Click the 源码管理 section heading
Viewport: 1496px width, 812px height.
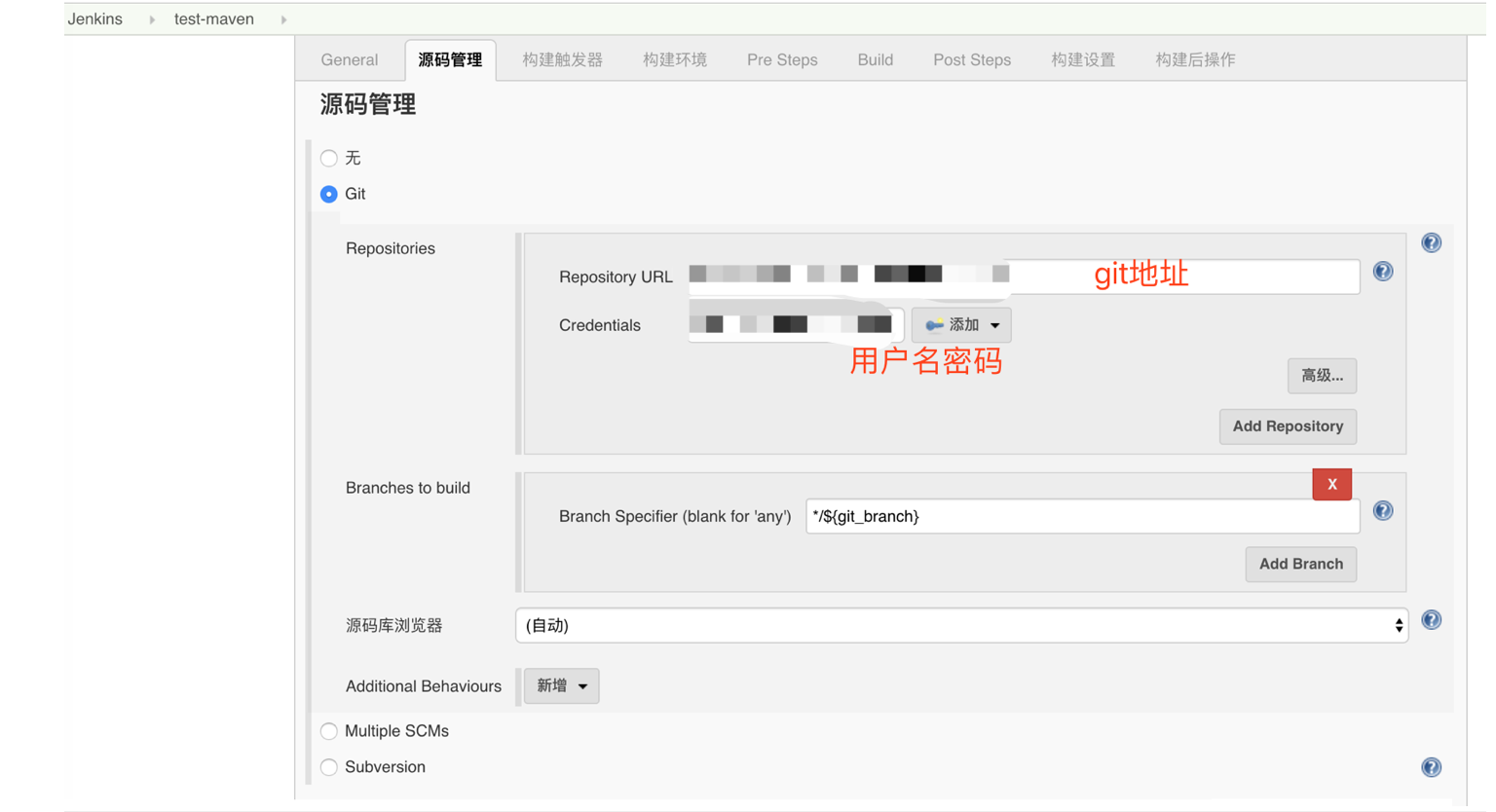click(368, 104)
